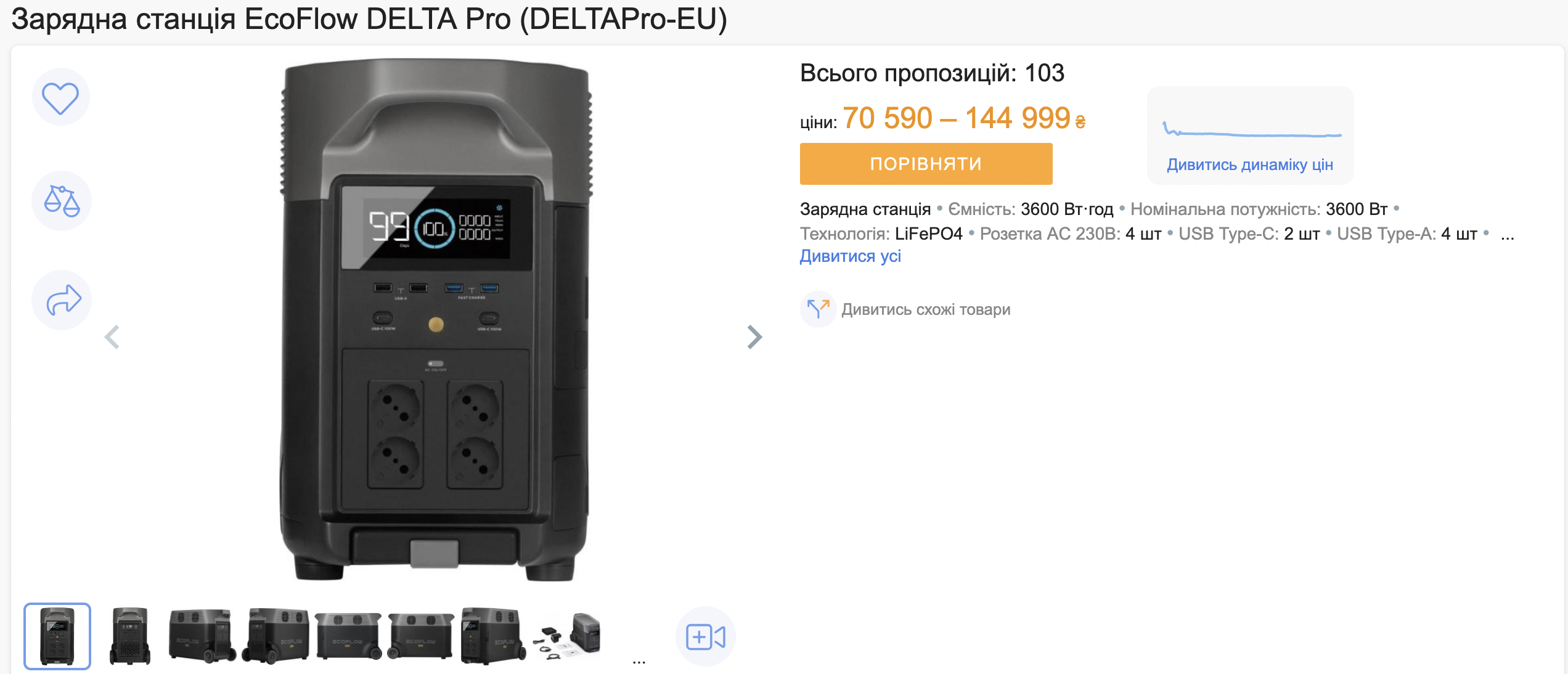
Task: Click the similar products arrows icon
Action: point(818,309)
